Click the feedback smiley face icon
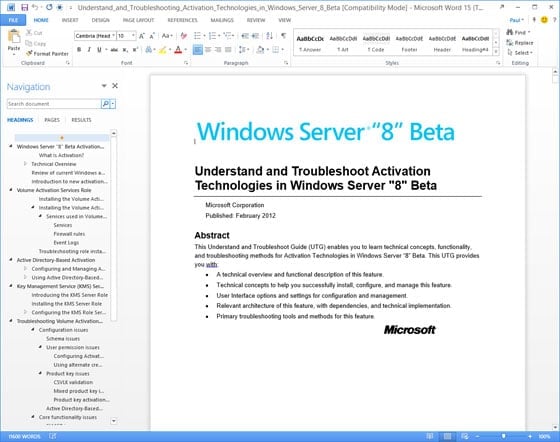The width and height of the screenshot is (560, 442). point(544,20)
